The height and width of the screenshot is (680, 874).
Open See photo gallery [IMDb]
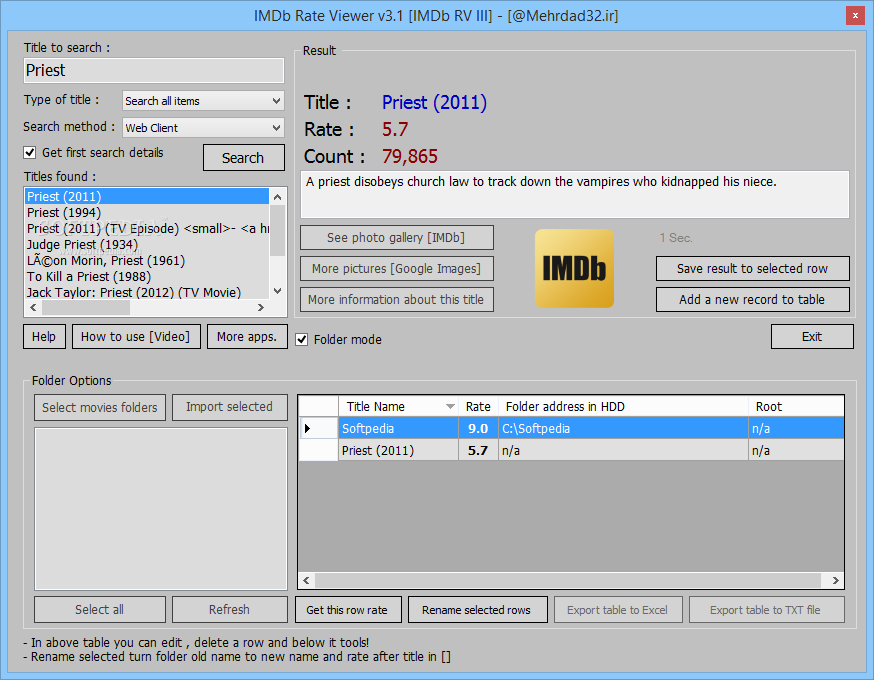point(396,237)
